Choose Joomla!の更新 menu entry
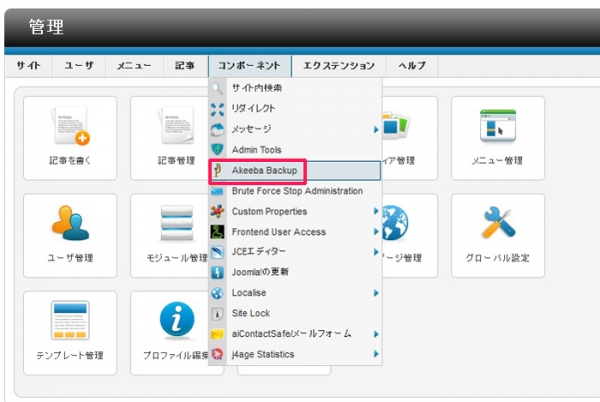600x402 pixels. pyautogui.click(x=295, y=272)
